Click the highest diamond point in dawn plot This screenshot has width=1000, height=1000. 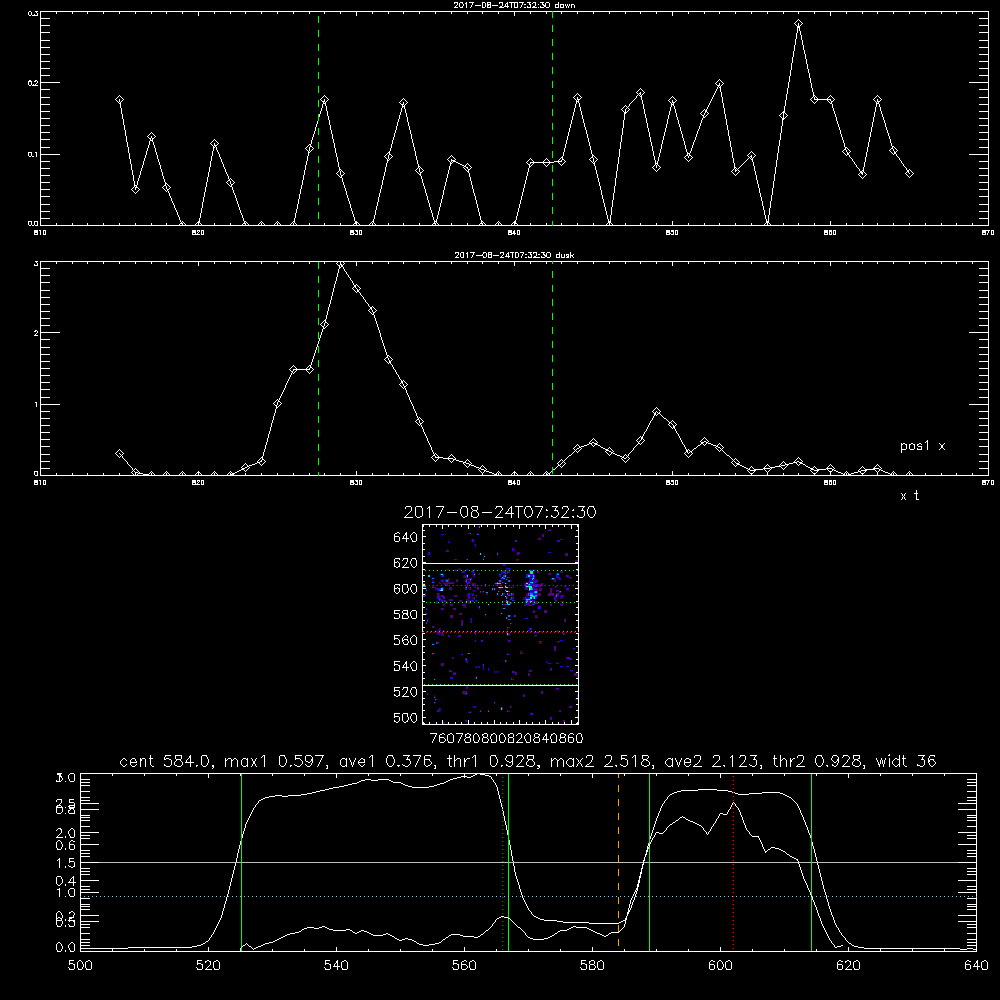click(798, 24)
